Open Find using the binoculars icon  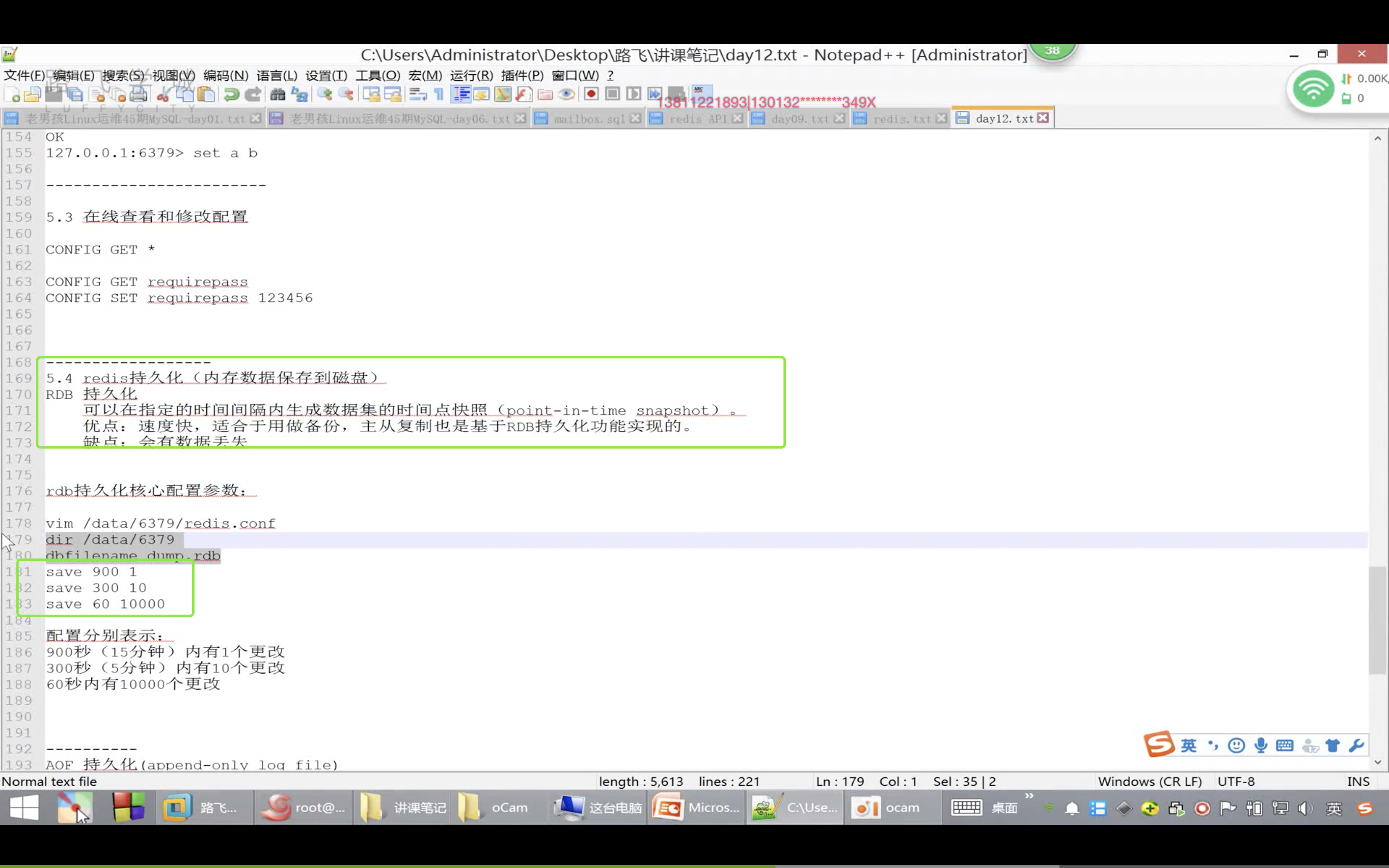pyautogui.click(x=278, y=94)
